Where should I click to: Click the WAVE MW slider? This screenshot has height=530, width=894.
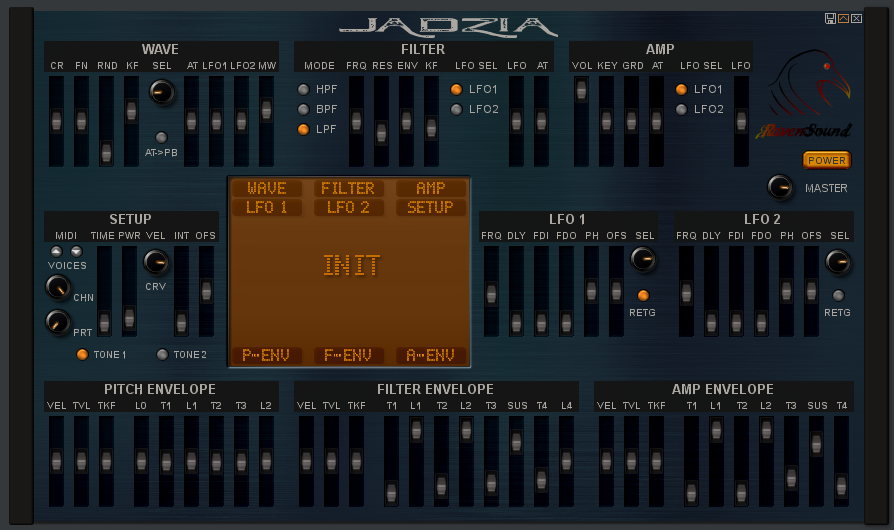266,121
